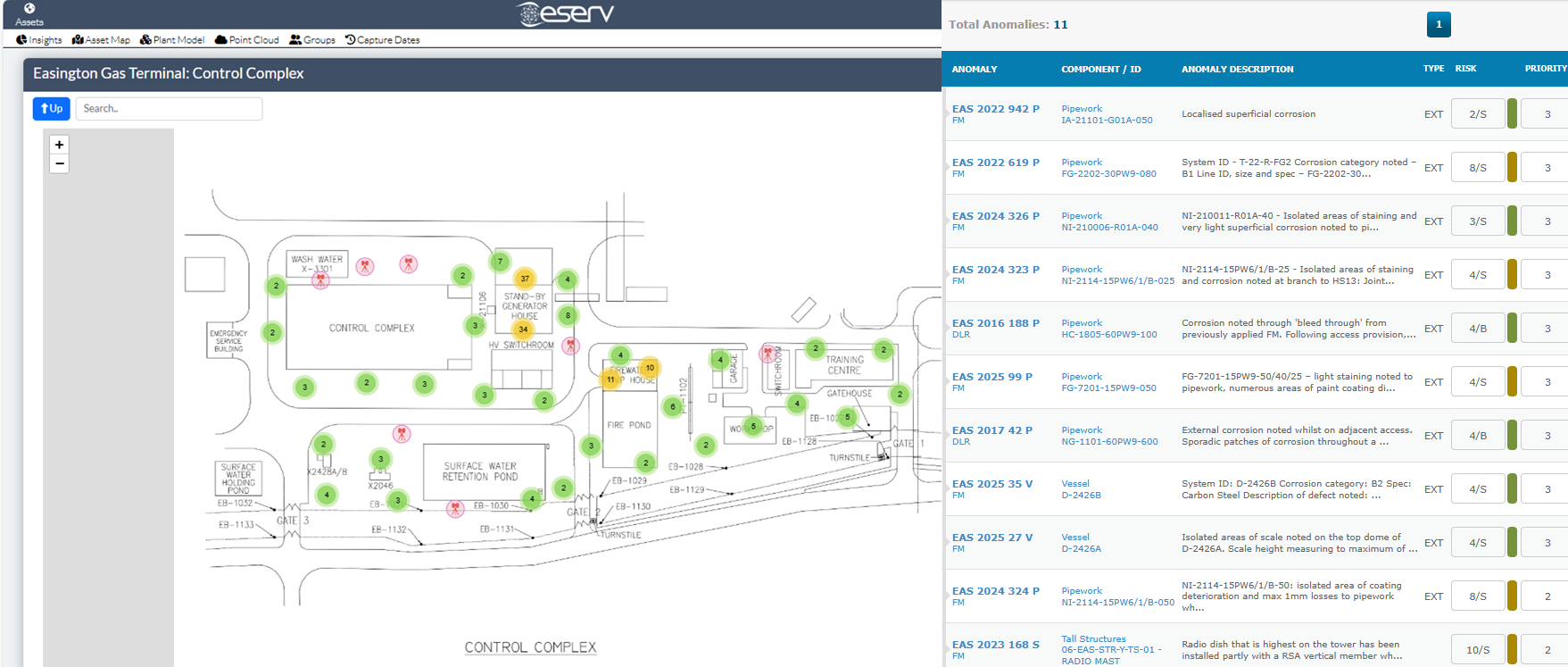Image resolution: width=1568 pixels, height=667 pixels.
Task: Zoom in the map with plus button
Action: 59,145
